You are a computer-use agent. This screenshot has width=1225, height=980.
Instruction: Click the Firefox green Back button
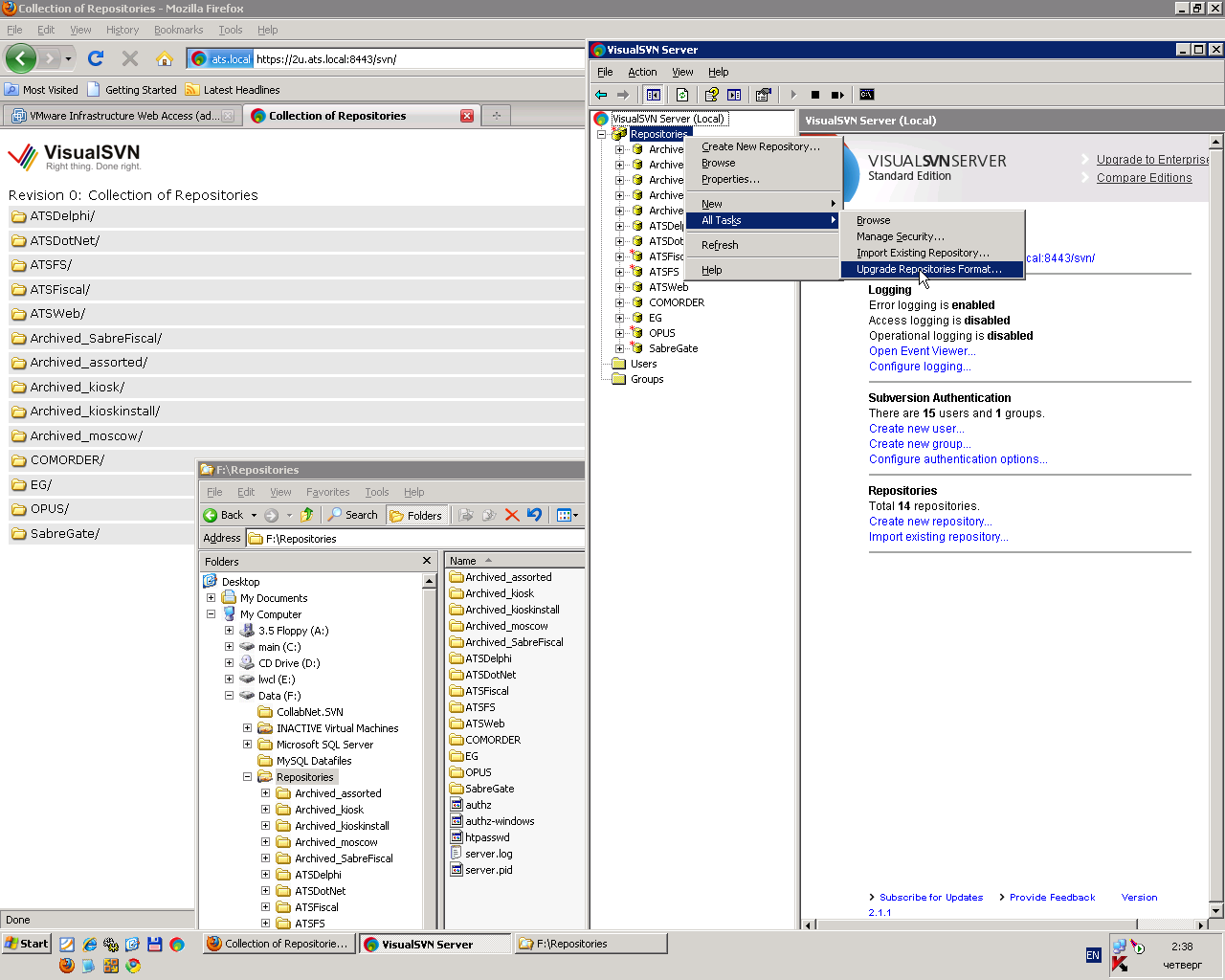tap(21, 58)
